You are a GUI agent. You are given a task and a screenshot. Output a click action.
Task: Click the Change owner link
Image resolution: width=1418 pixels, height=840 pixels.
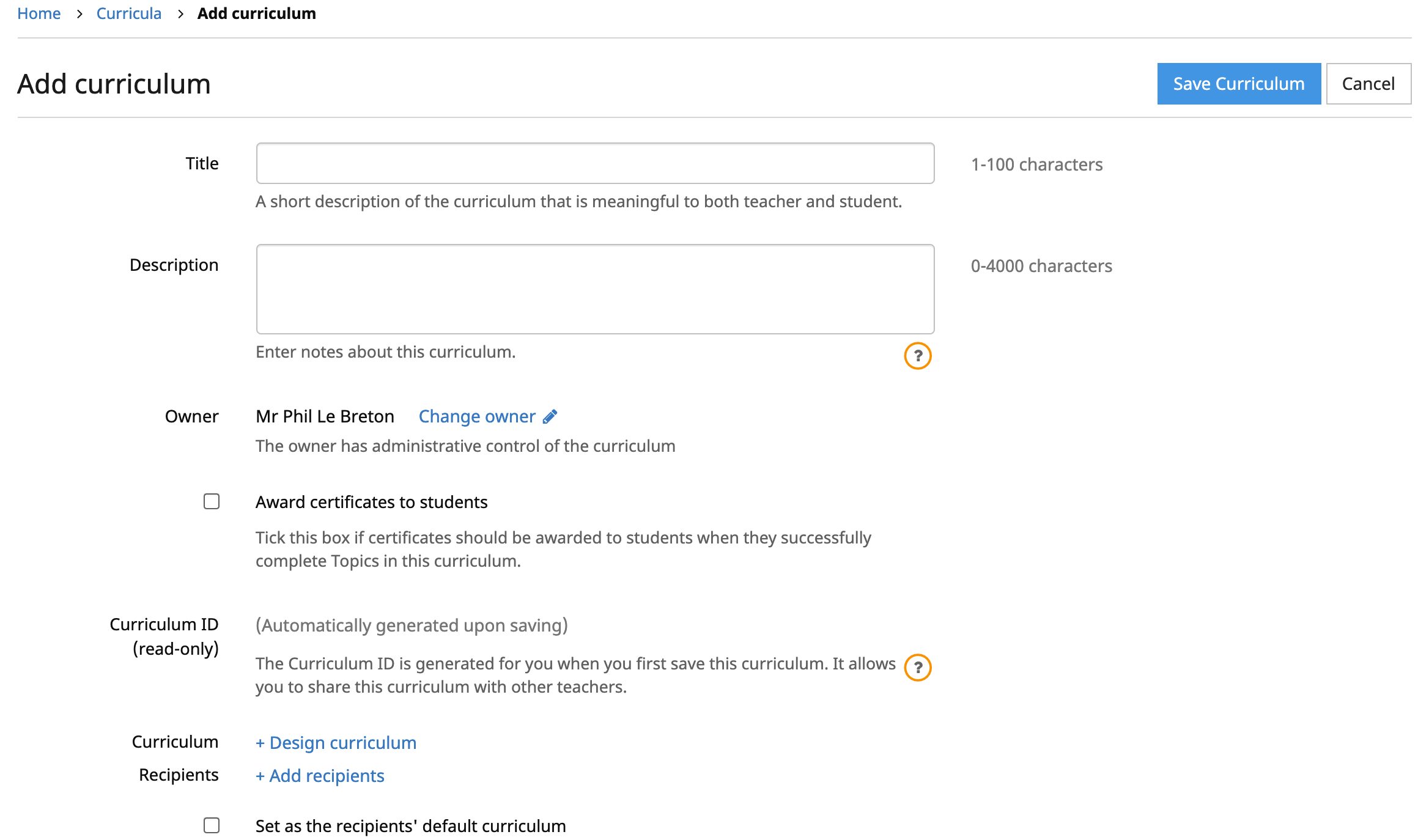point(477,416)
